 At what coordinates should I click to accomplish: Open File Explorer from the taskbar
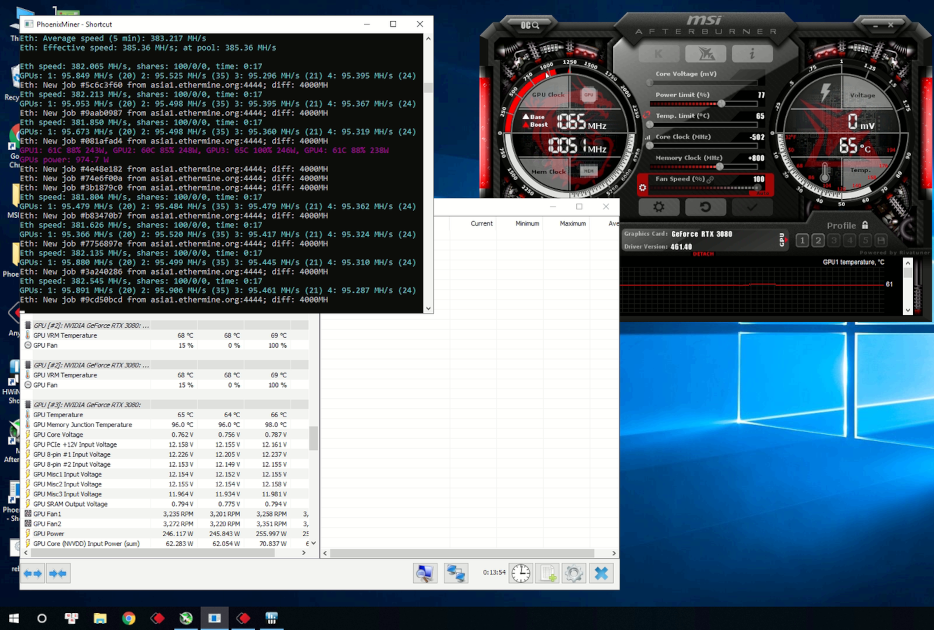99,618
